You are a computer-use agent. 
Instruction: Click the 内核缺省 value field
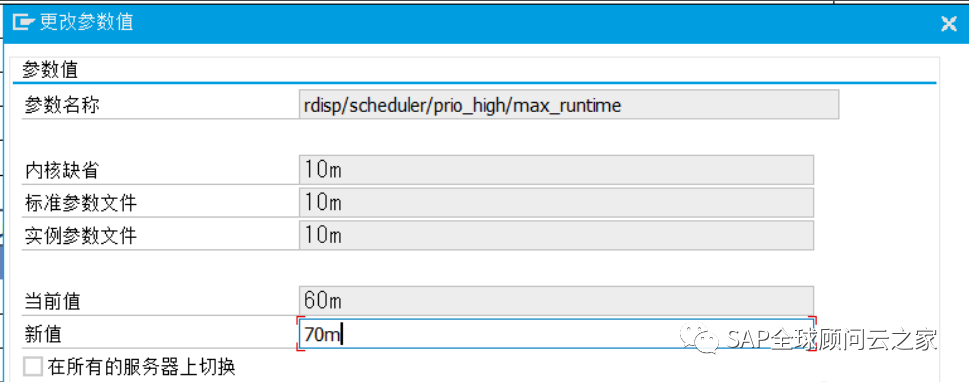click(556, 170)
